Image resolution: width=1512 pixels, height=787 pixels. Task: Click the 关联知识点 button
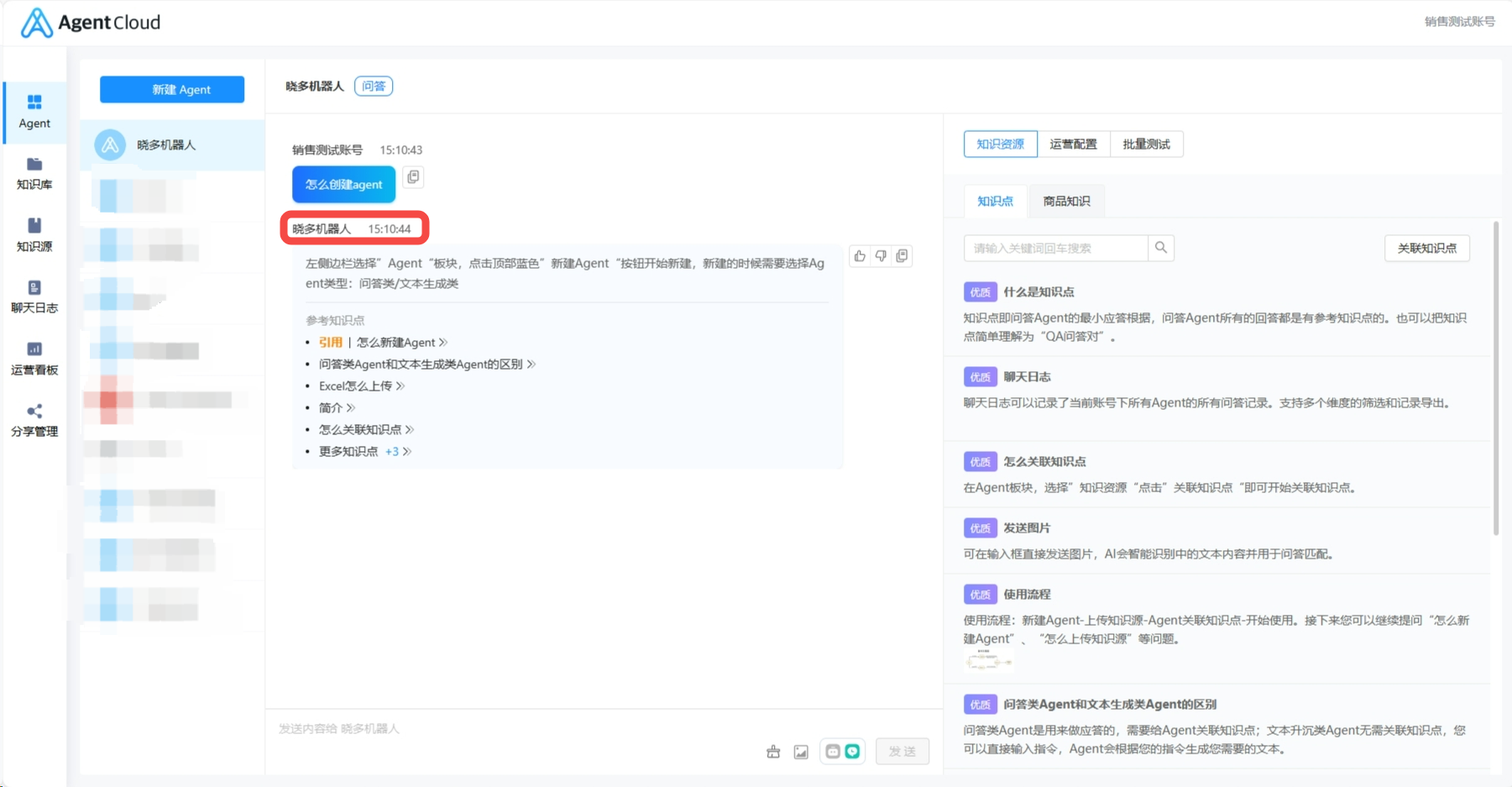[1427, 249]
